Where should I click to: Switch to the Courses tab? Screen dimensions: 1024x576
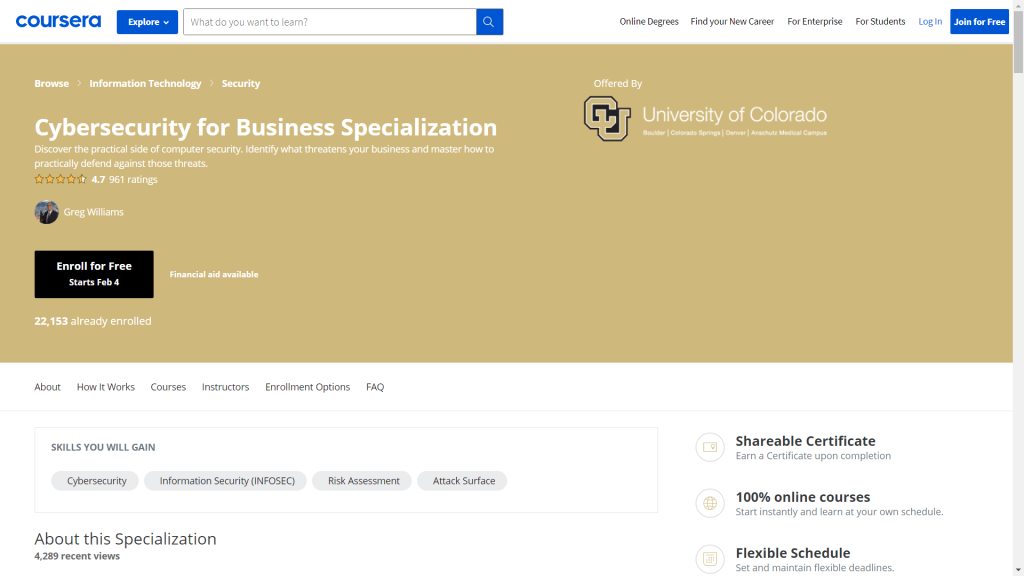pos(168,387)
